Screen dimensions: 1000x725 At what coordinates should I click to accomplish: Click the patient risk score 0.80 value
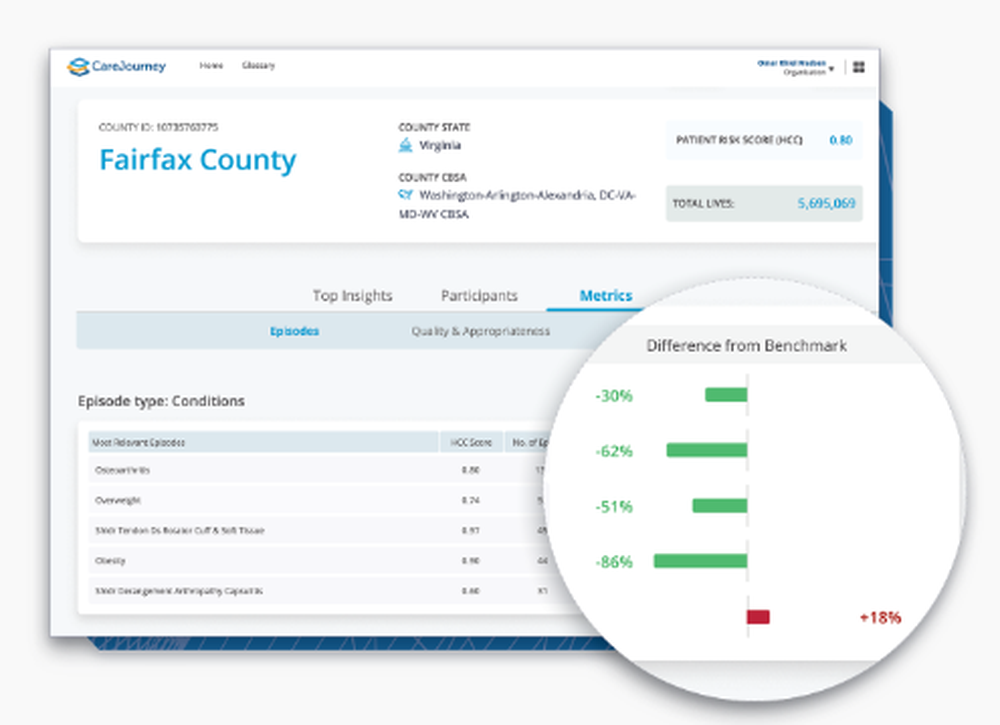coord(841,140)
